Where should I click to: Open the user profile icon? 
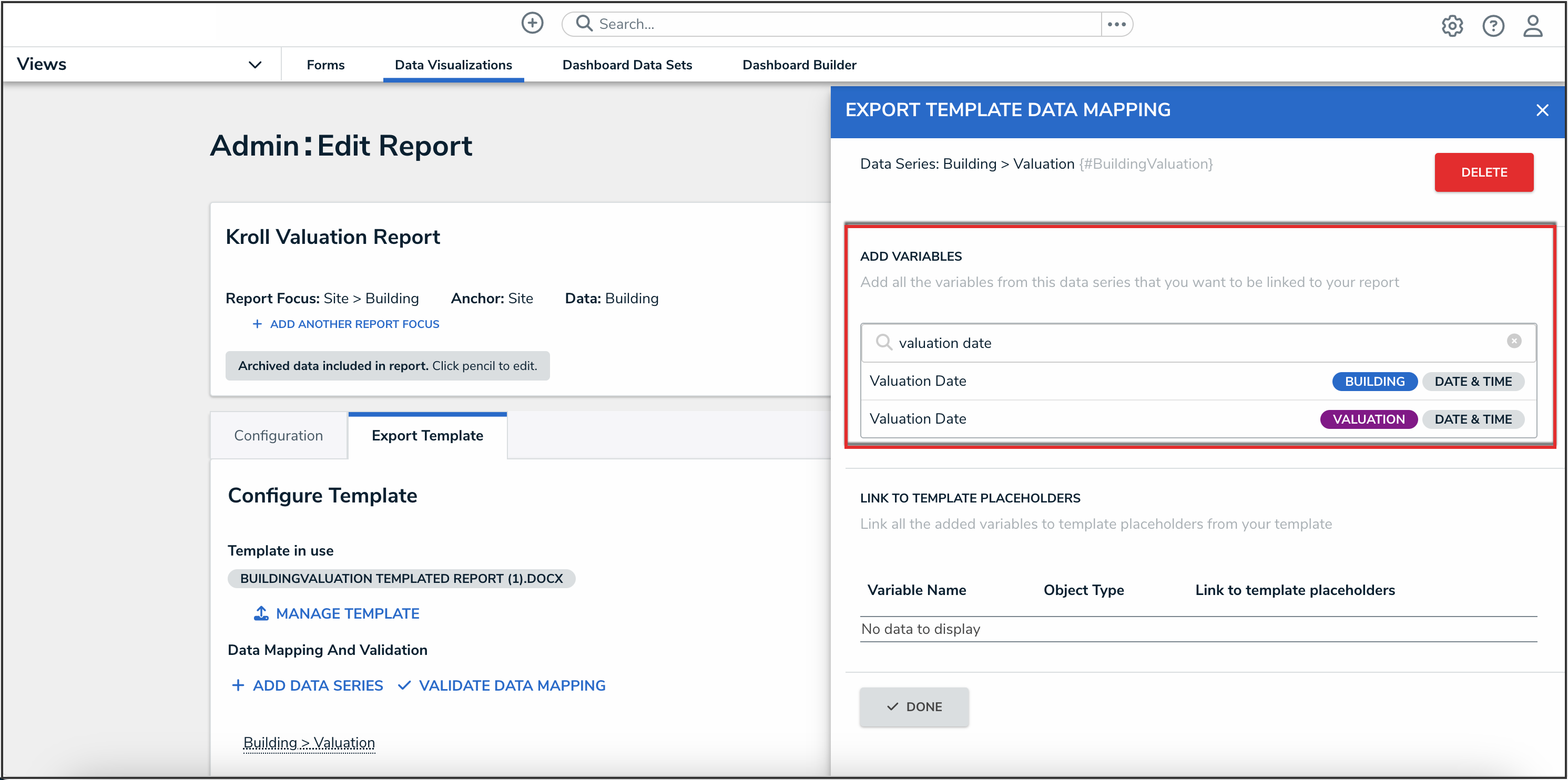point(1532,26)
